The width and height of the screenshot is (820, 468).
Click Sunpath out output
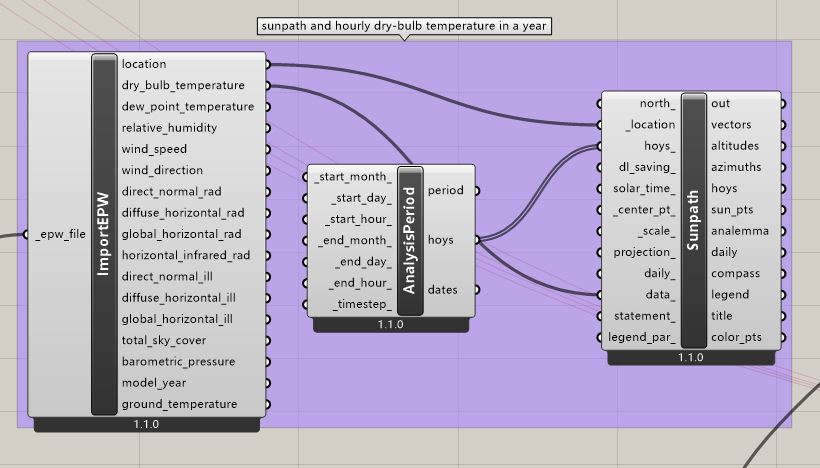point(720,104)
